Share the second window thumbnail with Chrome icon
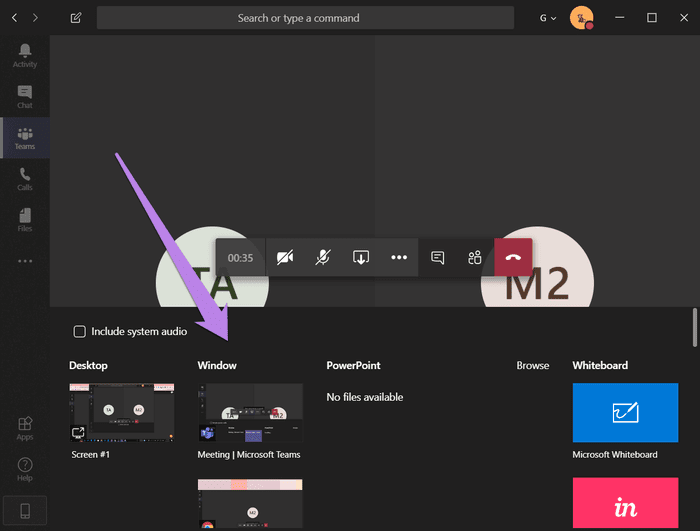Image resolution: width=700 pixels, height=531 pixels. pyautogui.click(x=250, y=504)
